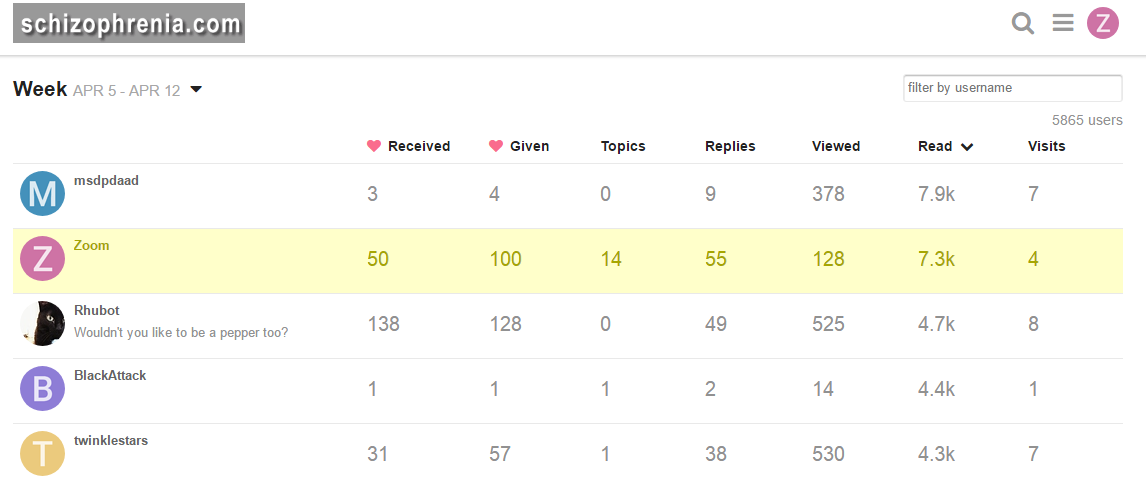
Task: Sort users by Viewed column
Action: pos(836,146)
